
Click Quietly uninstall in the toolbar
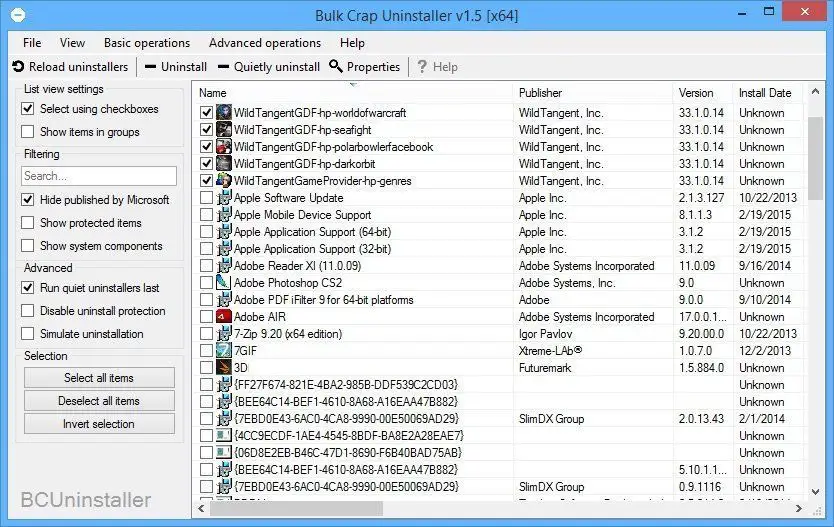point(269,66)
